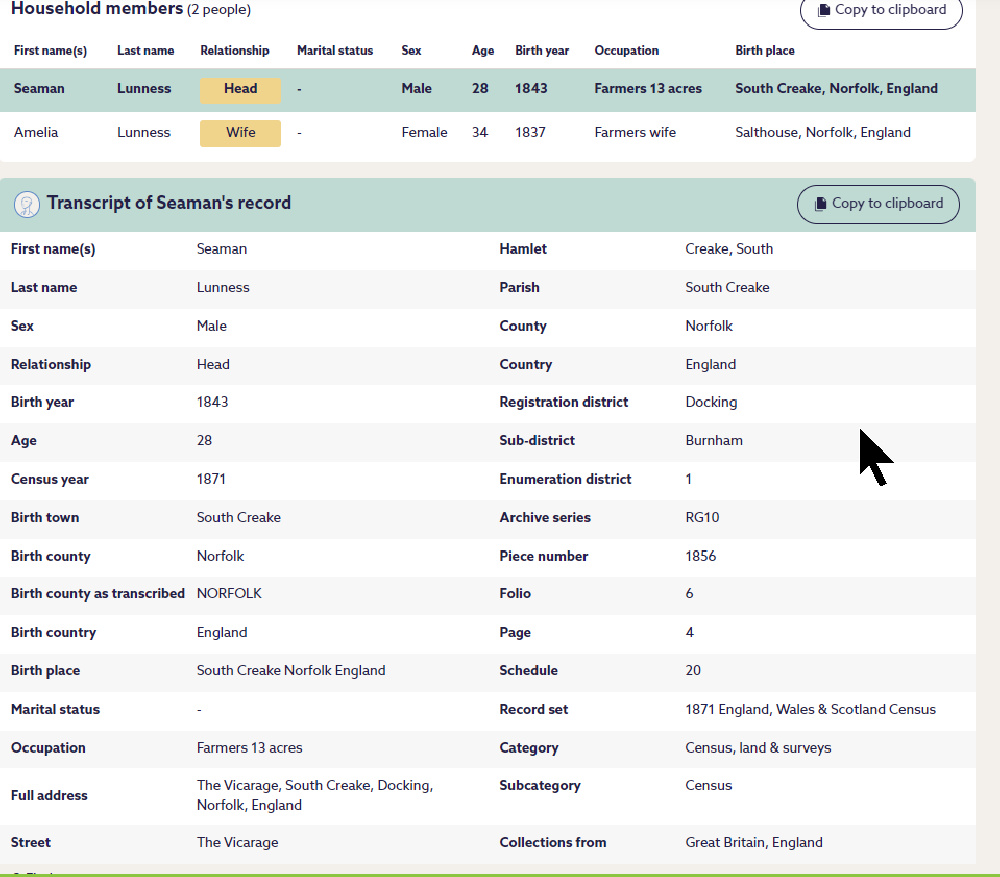
Task: Select the Seaman row in household members
Action: [40, 89]
